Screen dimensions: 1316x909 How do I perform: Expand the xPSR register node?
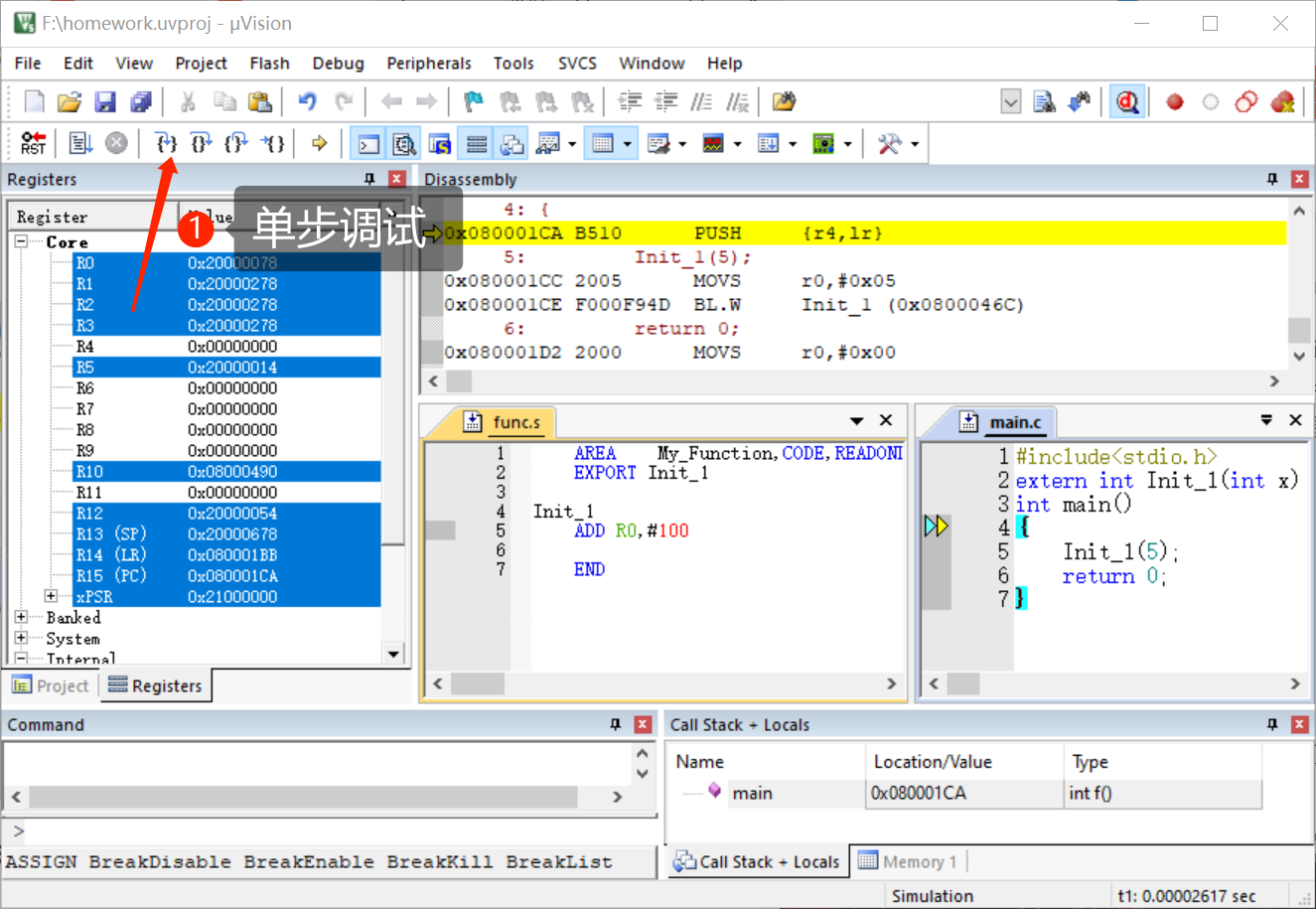click(x=51, y=596)
